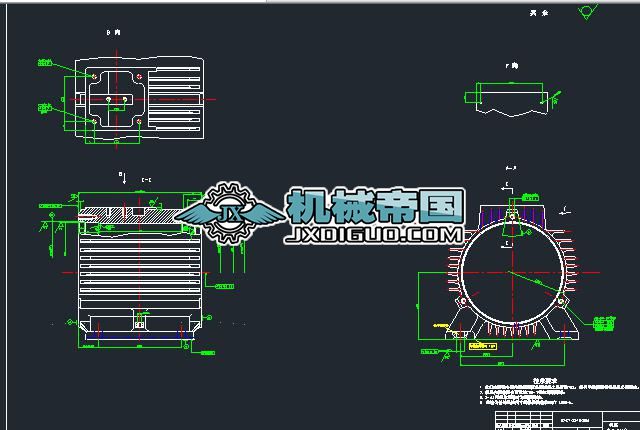Select the B view arrow above the section view

[x=123, y=177]
